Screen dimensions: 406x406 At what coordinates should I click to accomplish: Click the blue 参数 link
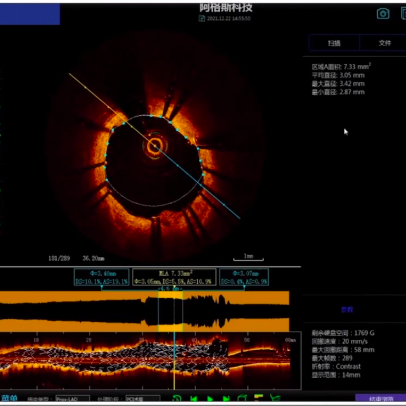point(347,310)
